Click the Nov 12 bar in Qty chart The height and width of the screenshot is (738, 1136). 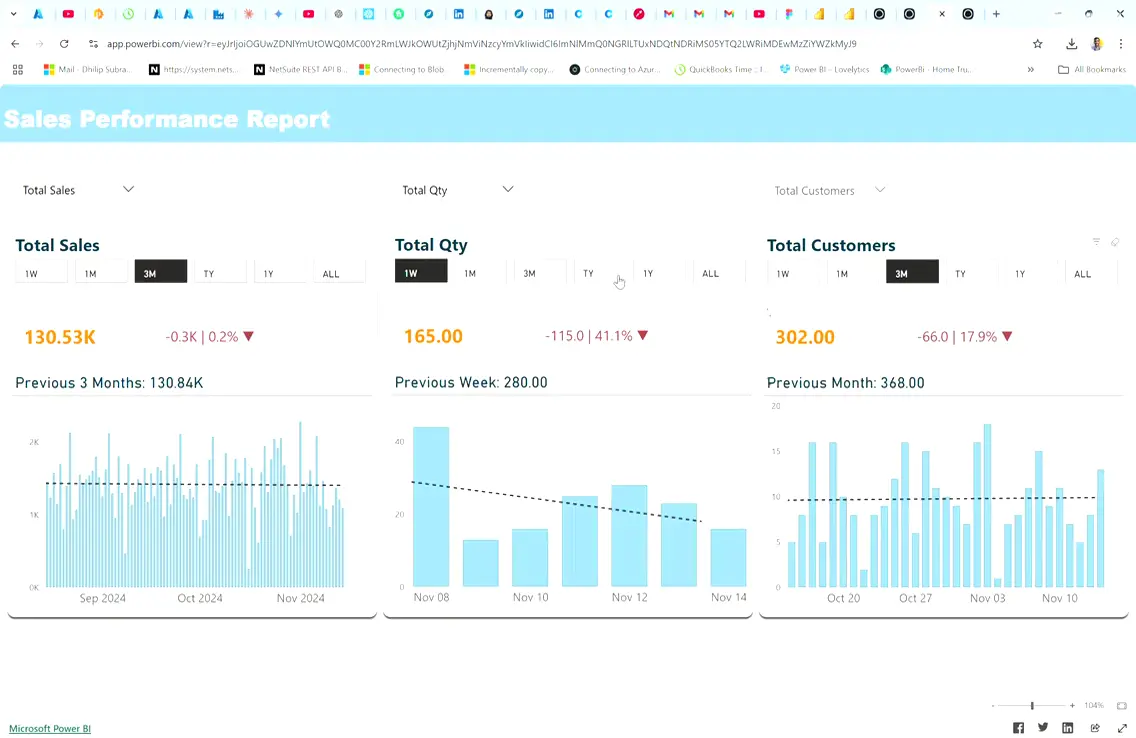[629, 535]
